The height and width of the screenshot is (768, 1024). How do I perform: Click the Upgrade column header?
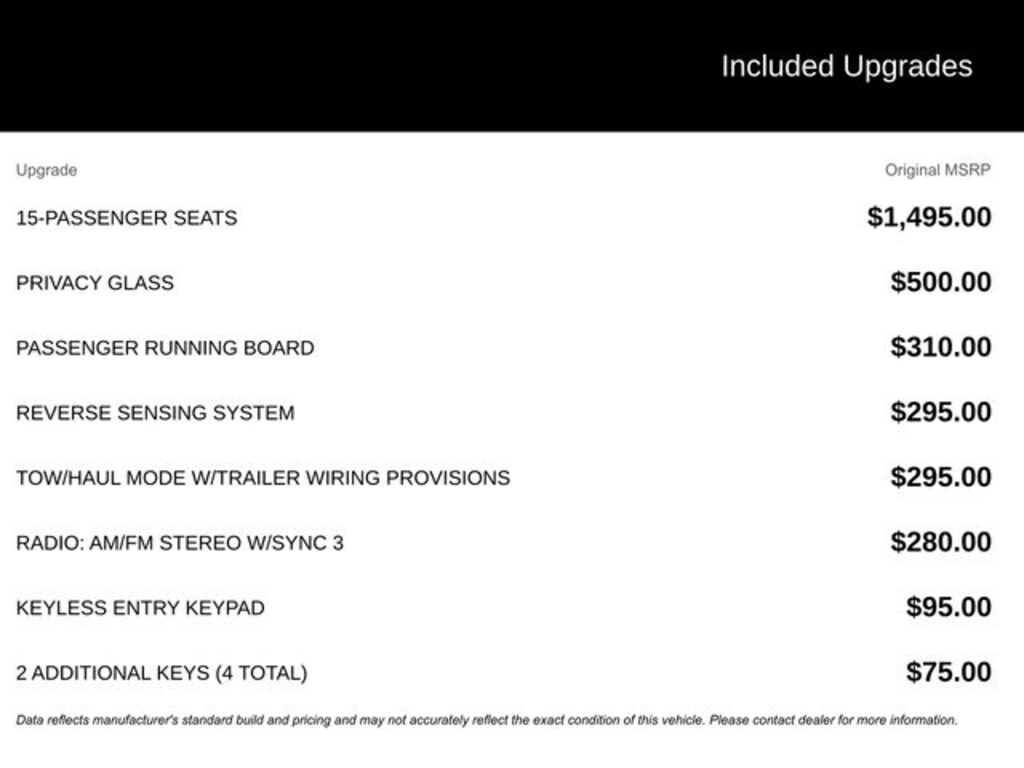point(46,170)
